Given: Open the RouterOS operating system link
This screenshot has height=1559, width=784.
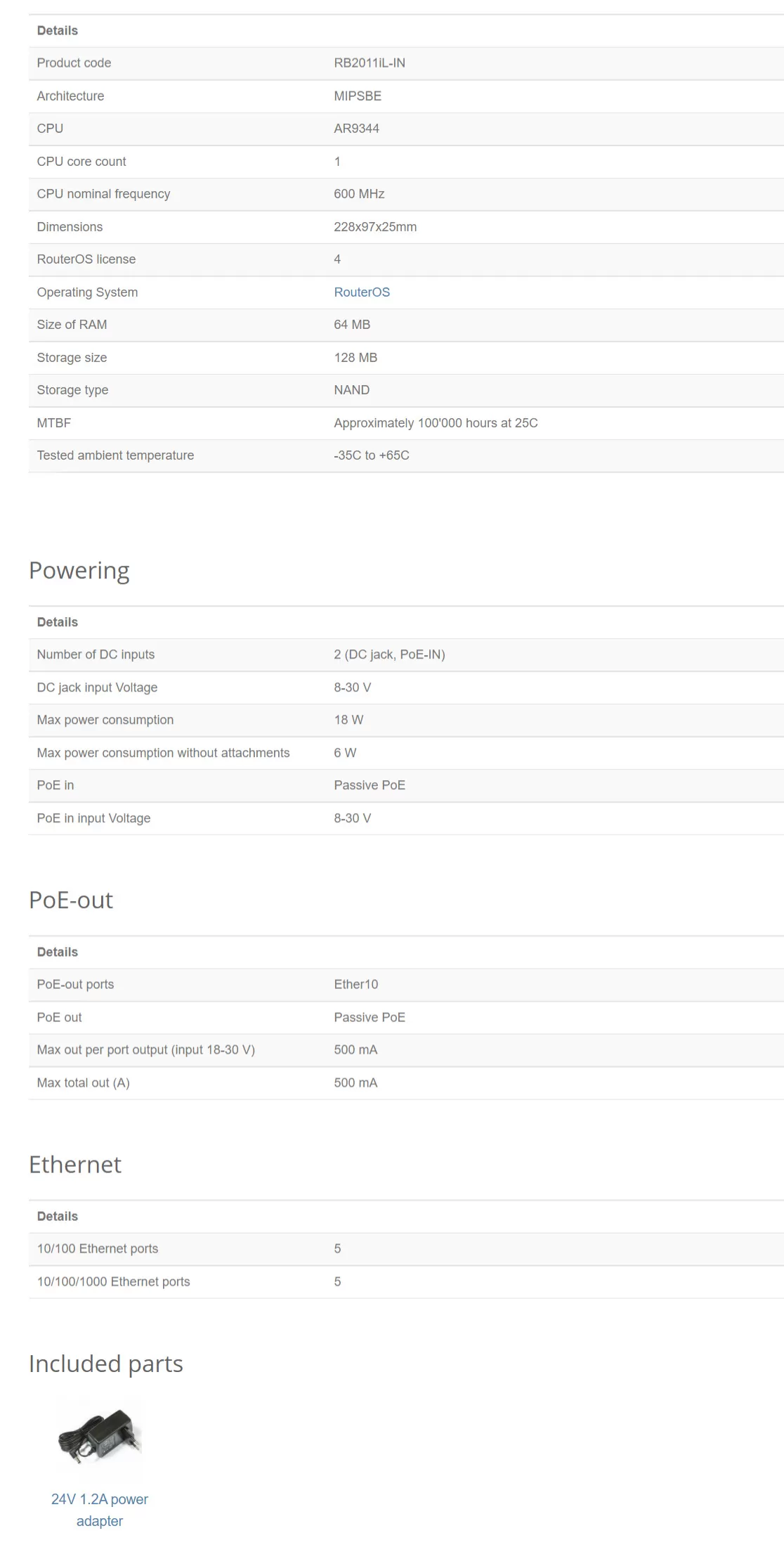Looking at the screenshot, I should [x=362, y=292].
